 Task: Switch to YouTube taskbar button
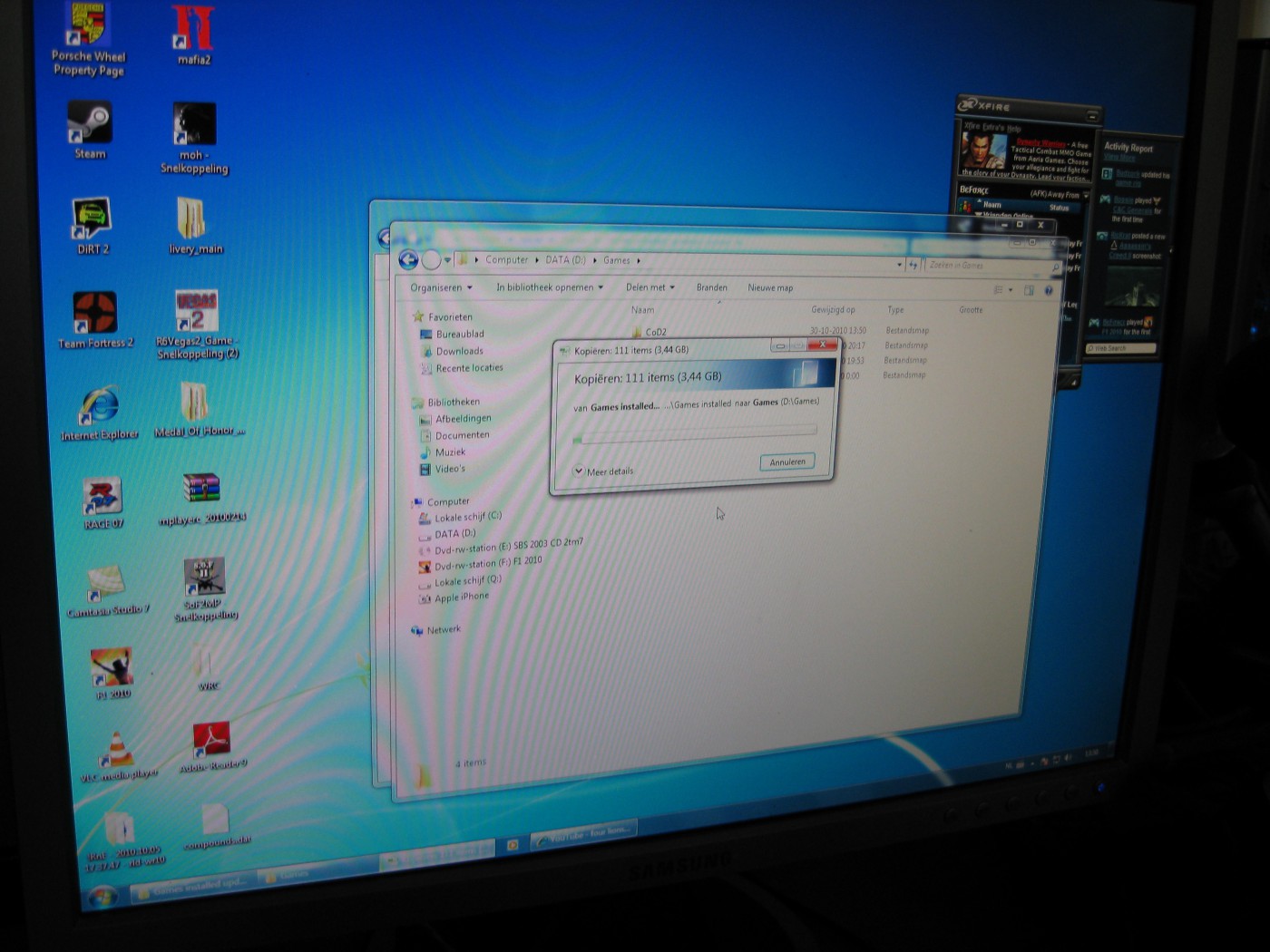[x=583, y=833]
